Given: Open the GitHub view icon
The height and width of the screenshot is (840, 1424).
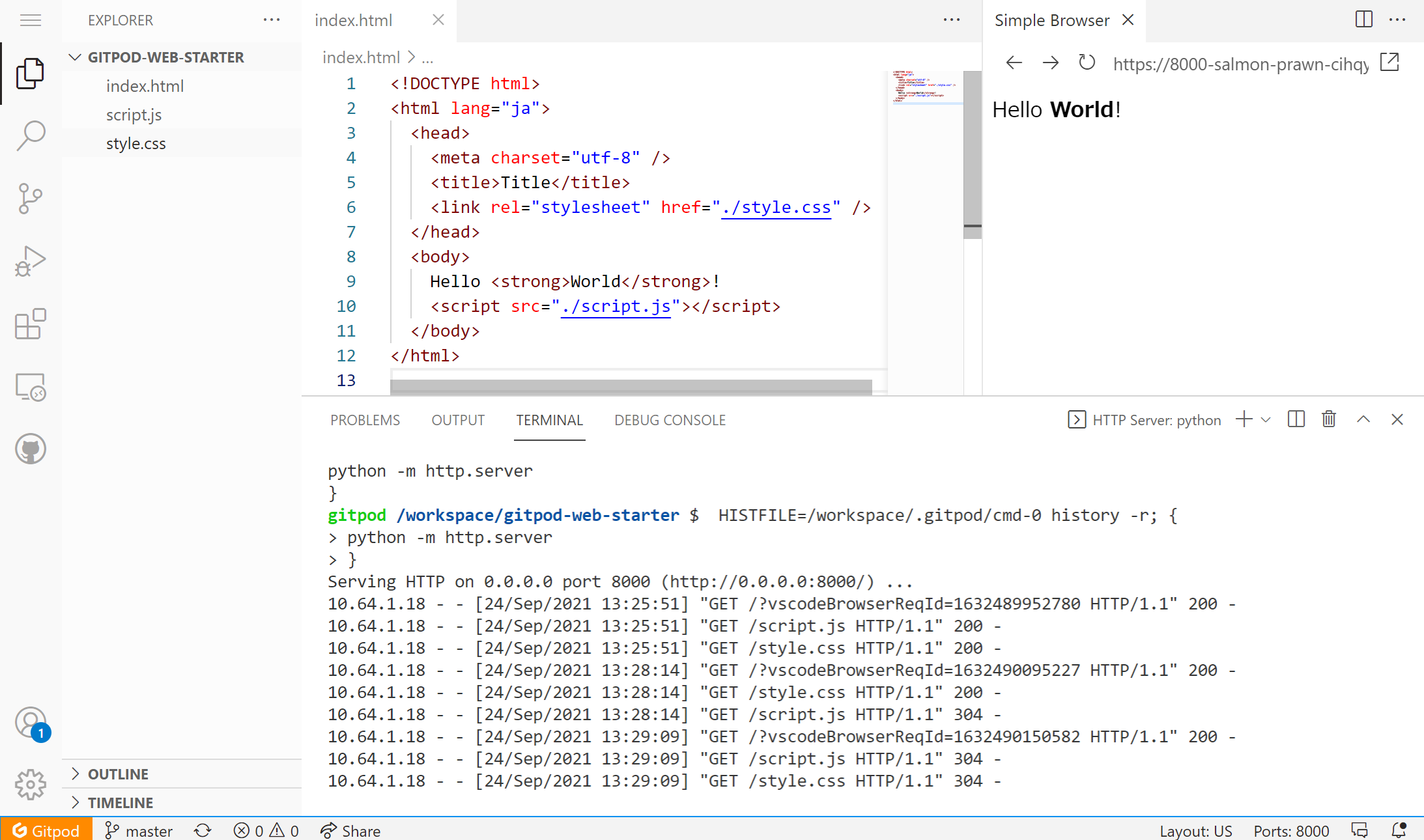Looking at the screenshot, I should coord(31,449).
